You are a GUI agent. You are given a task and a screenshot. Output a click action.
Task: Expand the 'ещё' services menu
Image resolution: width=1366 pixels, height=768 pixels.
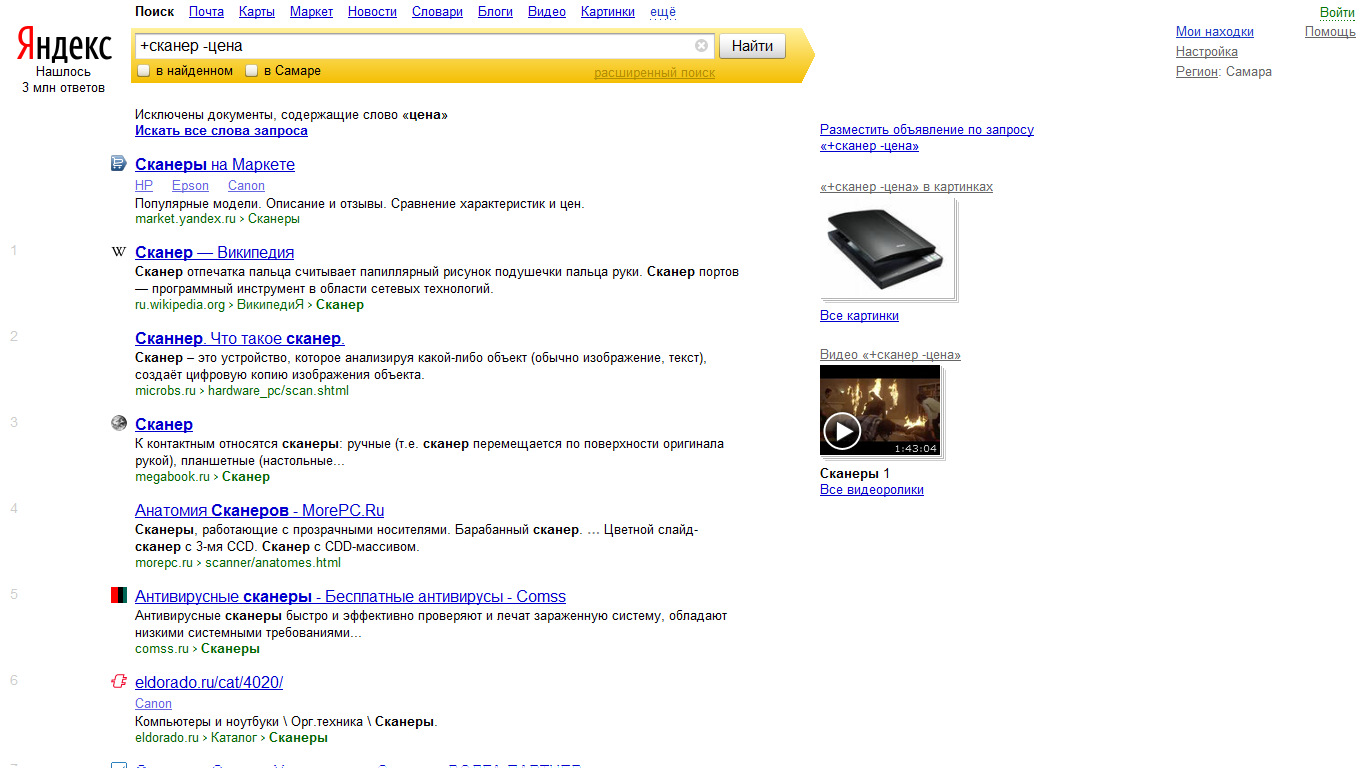click(663, 12)
